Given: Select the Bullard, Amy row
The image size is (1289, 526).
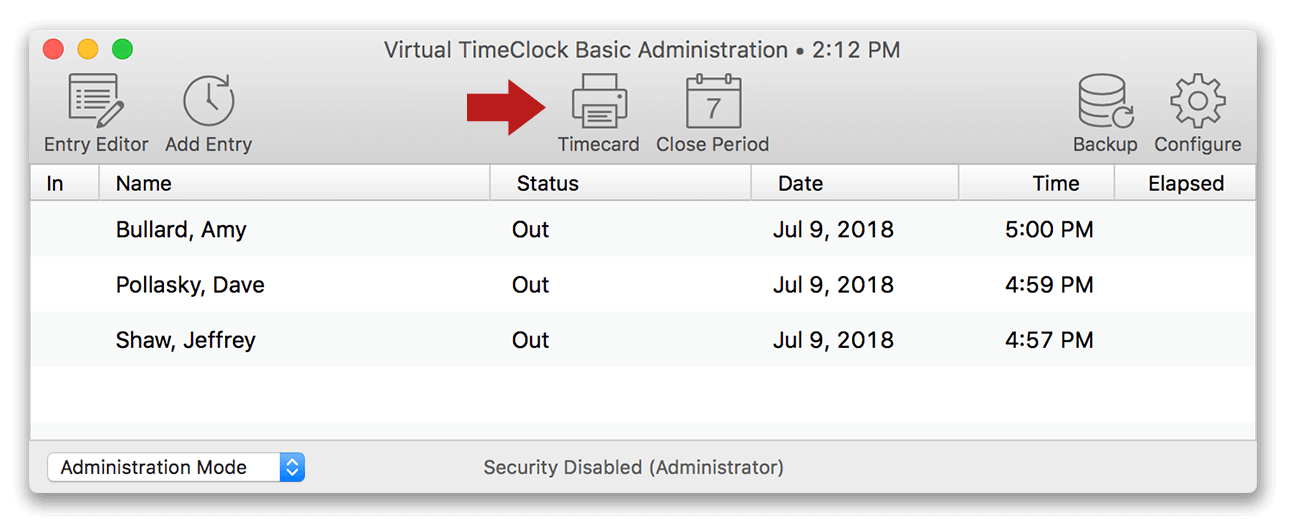Looking at the screenshot, I should 181,230.
